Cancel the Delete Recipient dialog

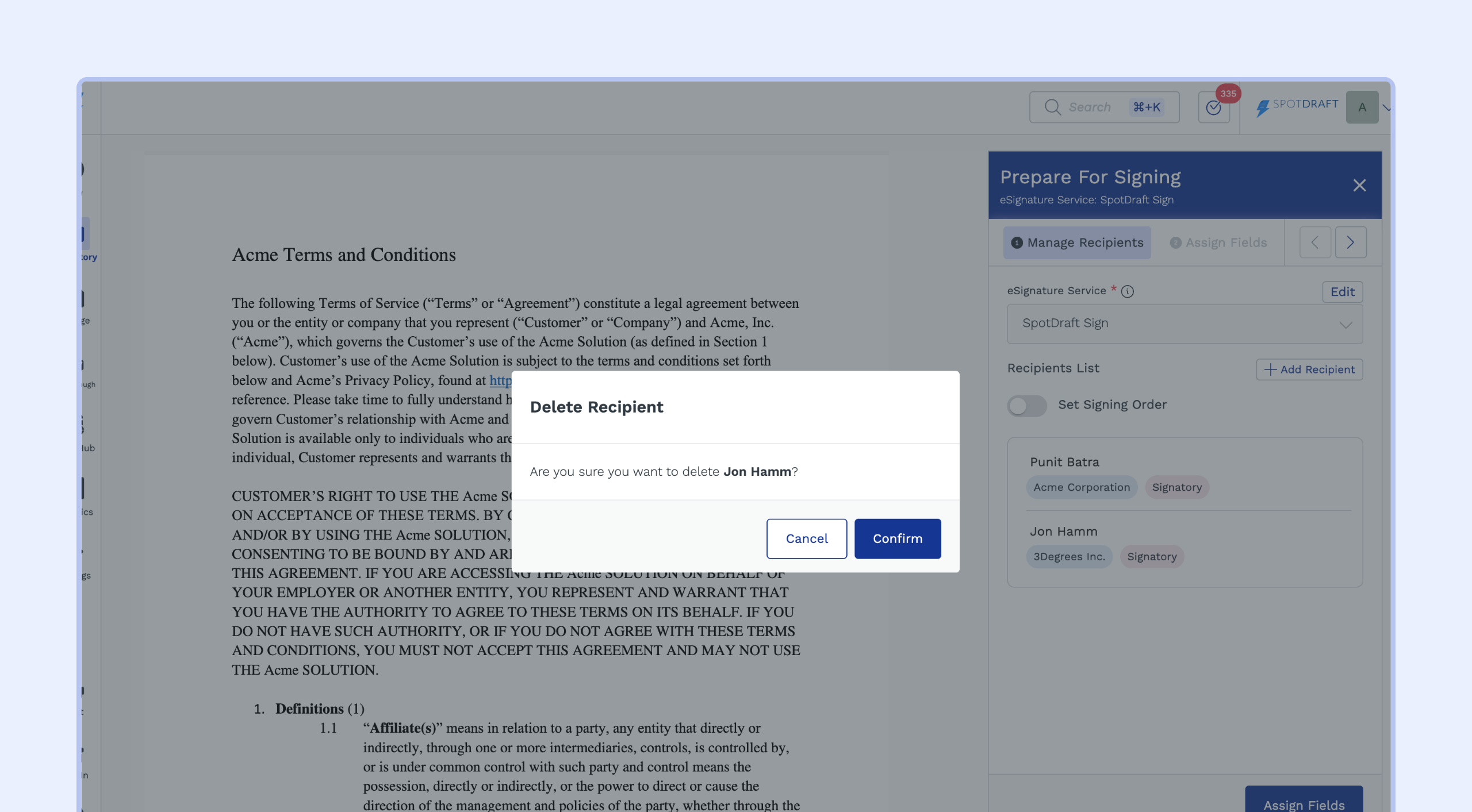[x=806, y=538]
